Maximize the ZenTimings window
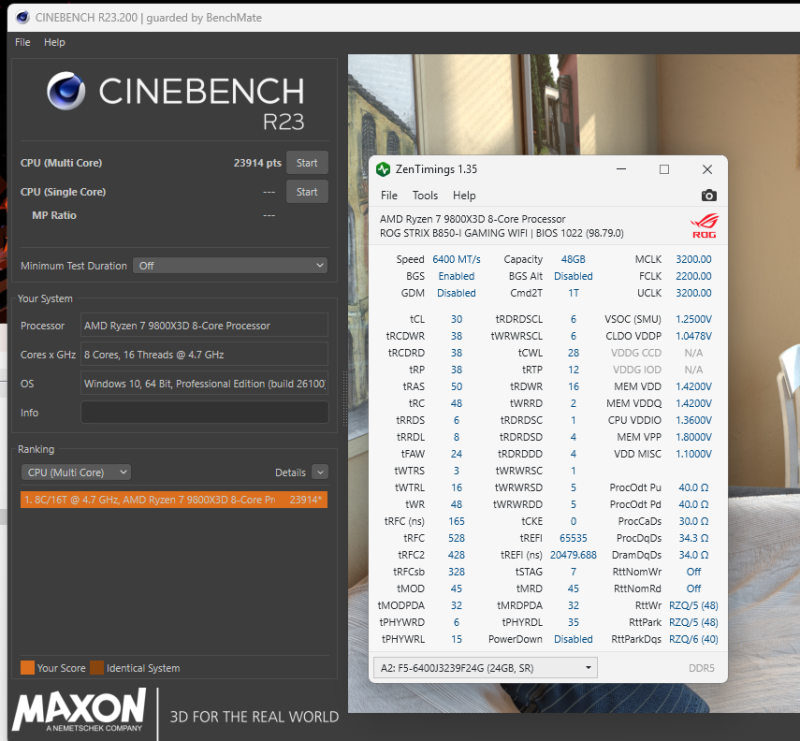This screenshot has height=741, width=800. 664,169
